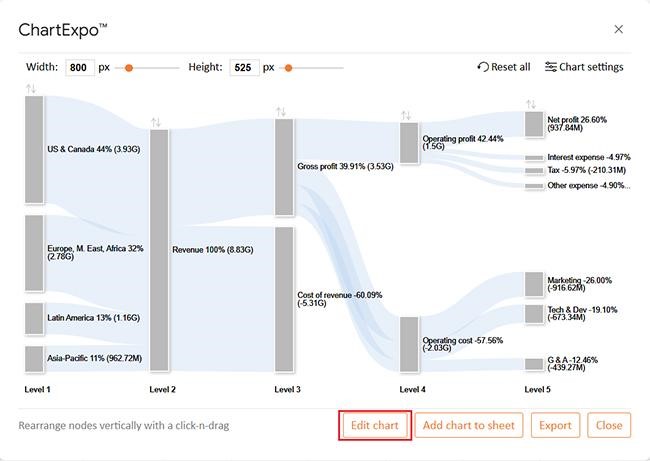Reset all chart changes

(504, 67)
